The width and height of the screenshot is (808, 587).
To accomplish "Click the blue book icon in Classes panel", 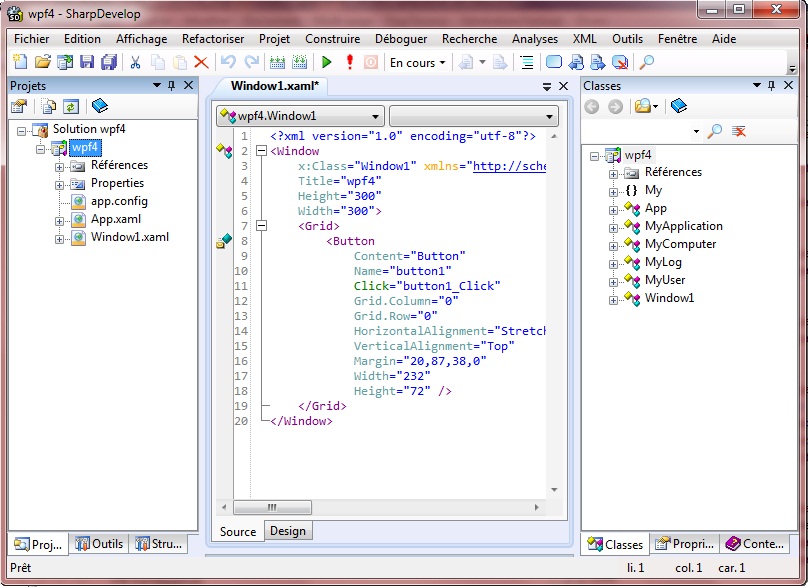I will coord(679,106).
